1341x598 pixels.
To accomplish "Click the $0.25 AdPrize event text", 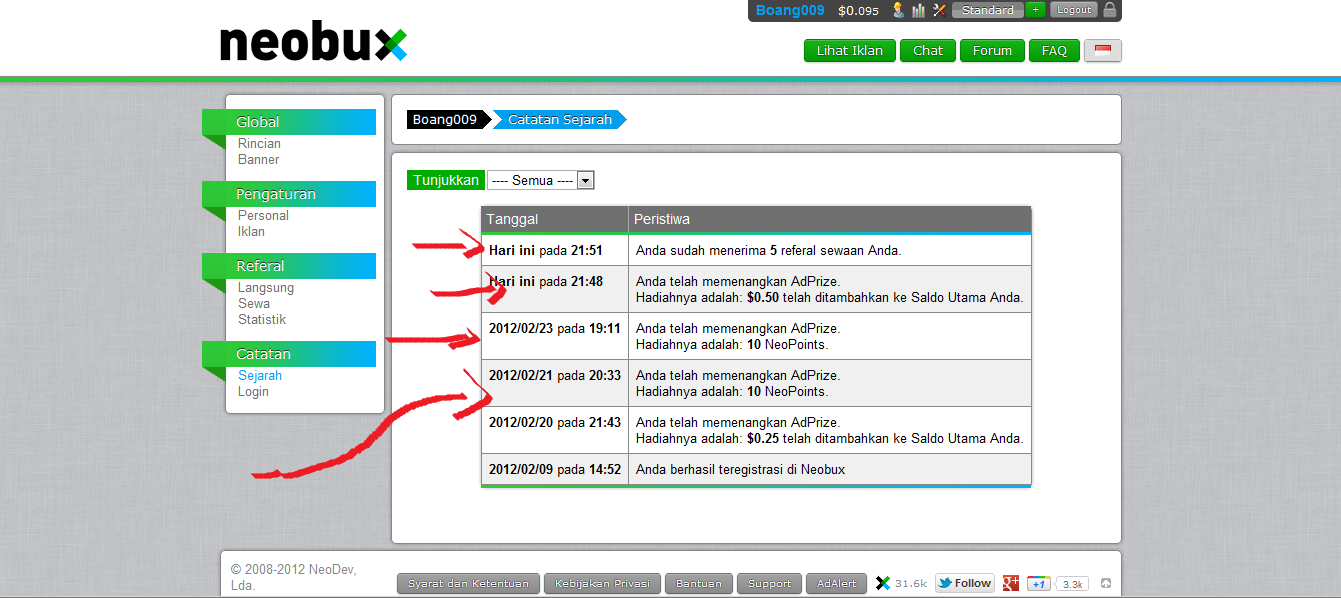I will pyautogui.click(x=830, y=431).
